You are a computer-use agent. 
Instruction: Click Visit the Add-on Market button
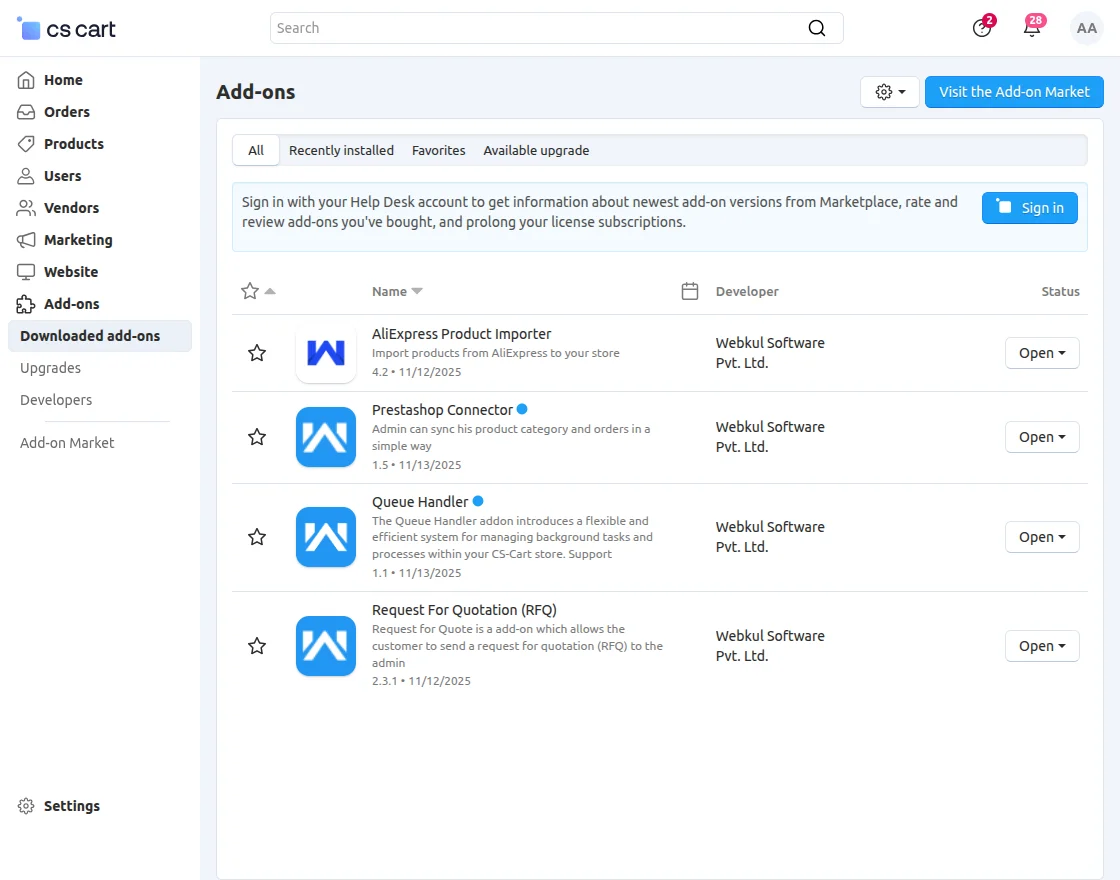click(x=1014, y=92)
